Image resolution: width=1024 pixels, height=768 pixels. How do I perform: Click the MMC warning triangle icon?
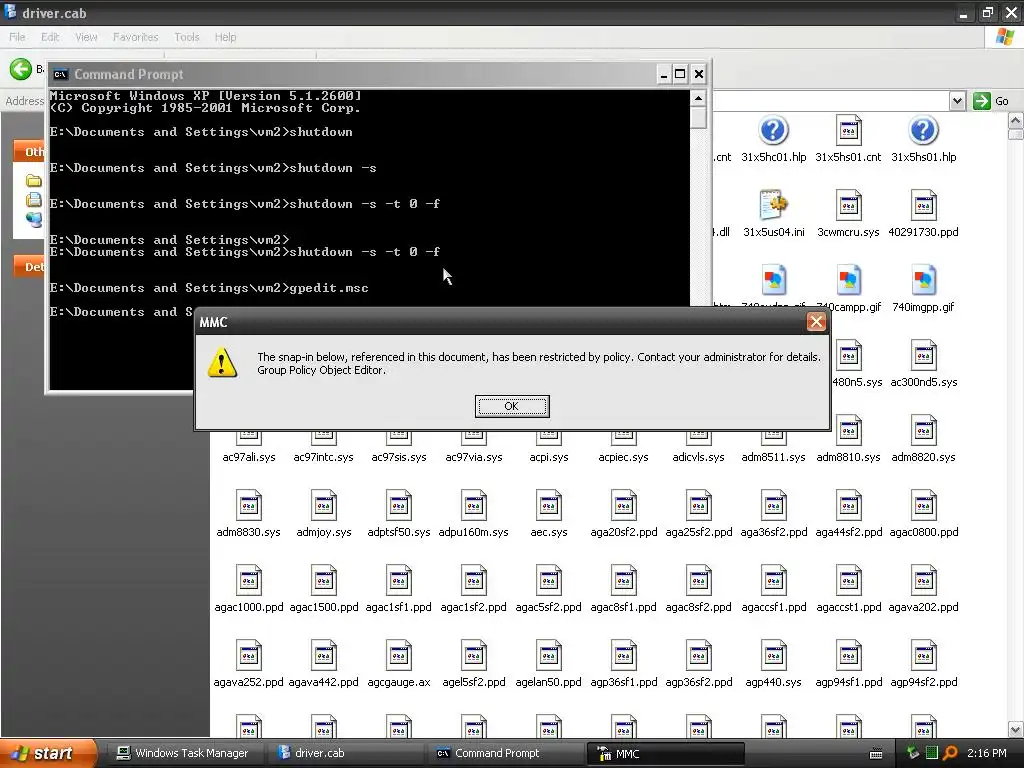(222, 363)
